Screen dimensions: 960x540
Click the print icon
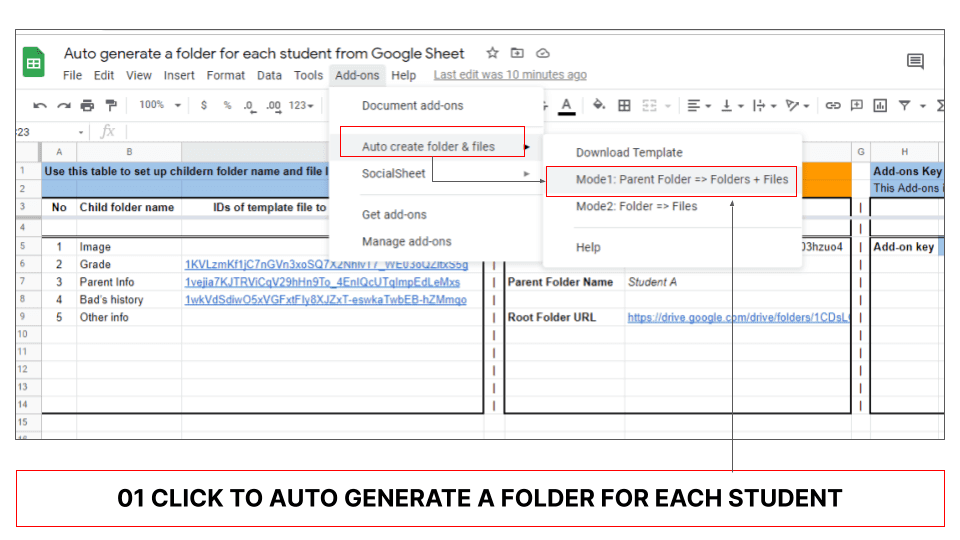[87, 105]
